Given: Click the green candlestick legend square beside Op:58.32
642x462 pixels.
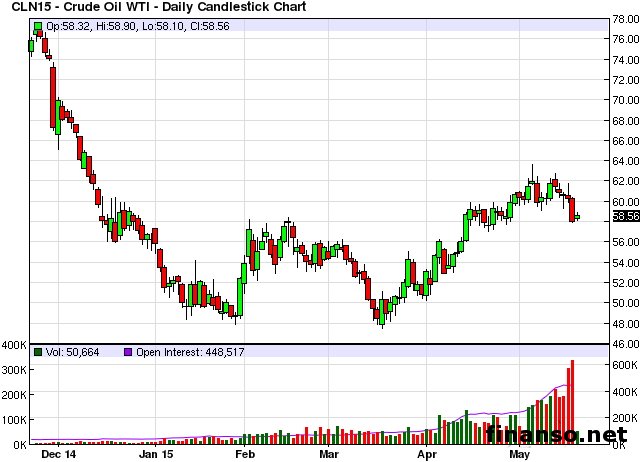Looking at the screenshot, I should click(38, 23).
